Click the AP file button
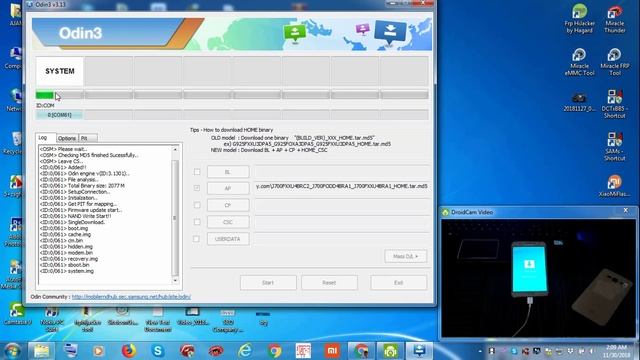Image resolution: width=640 pixels, height=360 pixels. [228, 188]
